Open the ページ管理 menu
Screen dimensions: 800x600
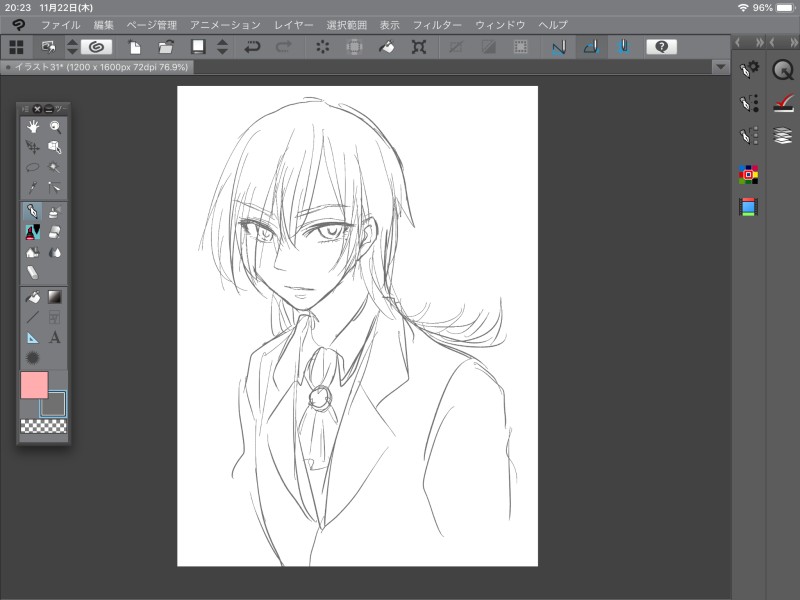tap(152, 24)
